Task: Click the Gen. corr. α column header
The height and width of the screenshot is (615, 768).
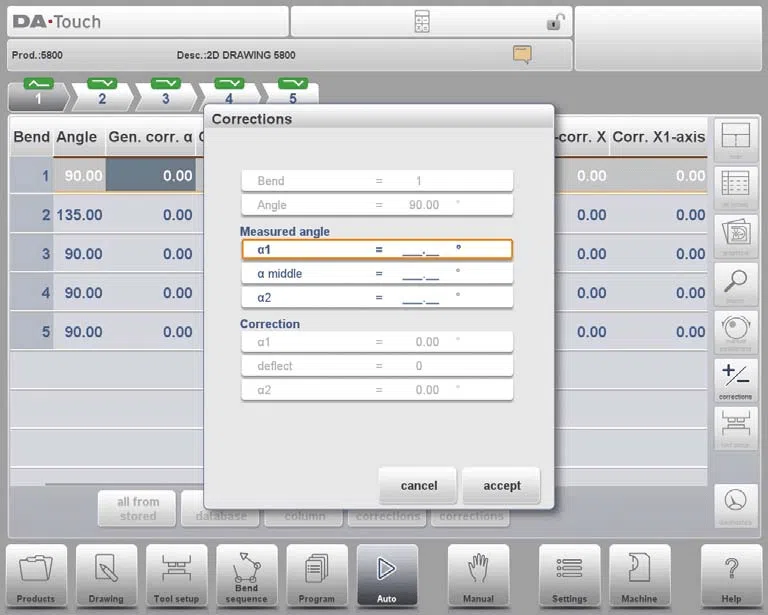Action: click(151, 137)
